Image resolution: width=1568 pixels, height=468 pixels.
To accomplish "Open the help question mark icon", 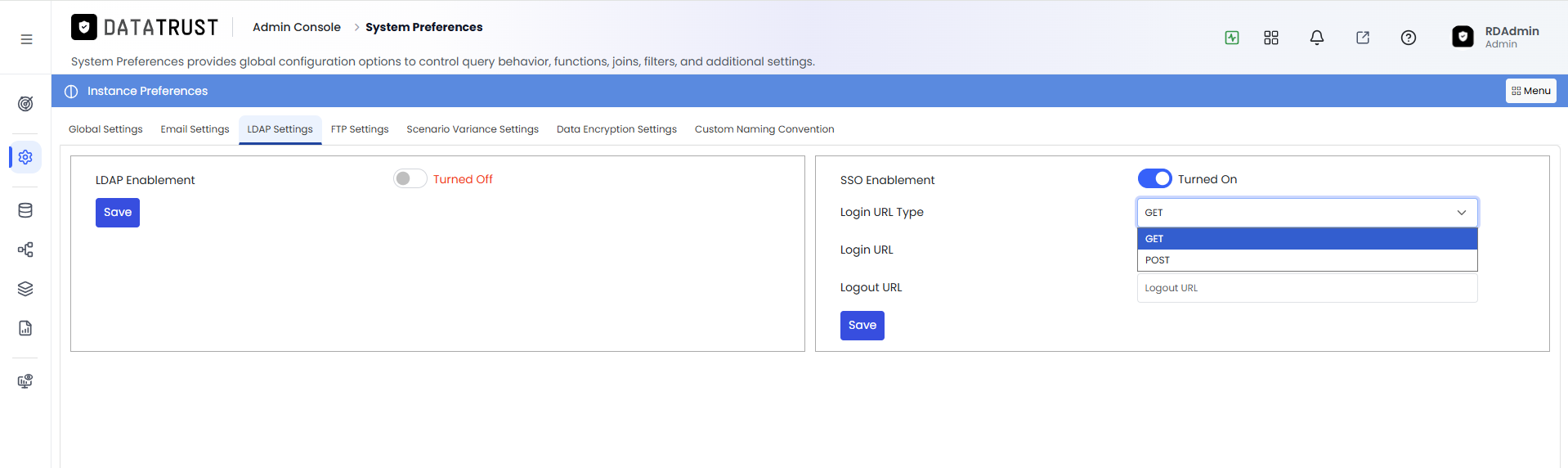I will [x=1409, y=38].
